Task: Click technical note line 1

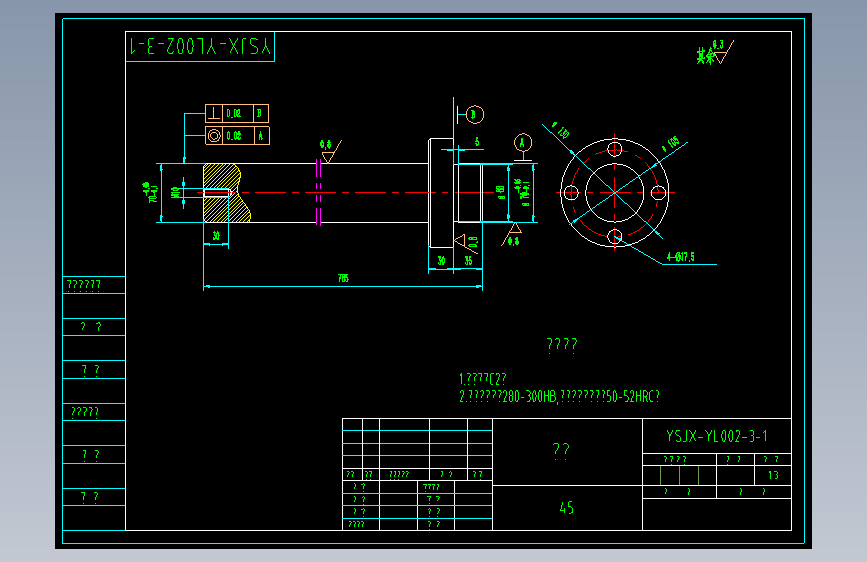Action: [x=483, y=379]
